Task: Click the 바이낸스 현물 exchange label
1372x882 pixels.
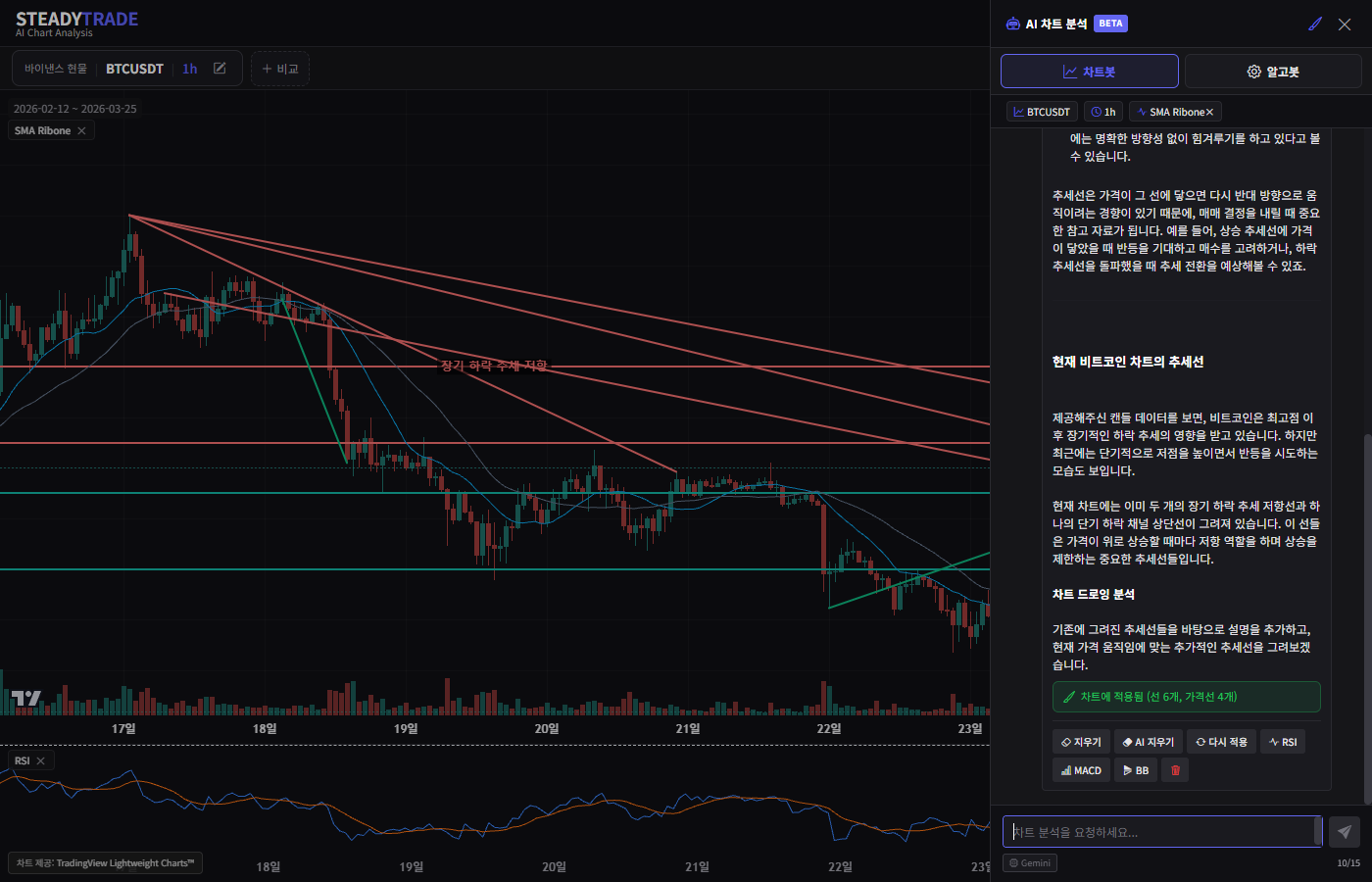Action: pos(56,69)
